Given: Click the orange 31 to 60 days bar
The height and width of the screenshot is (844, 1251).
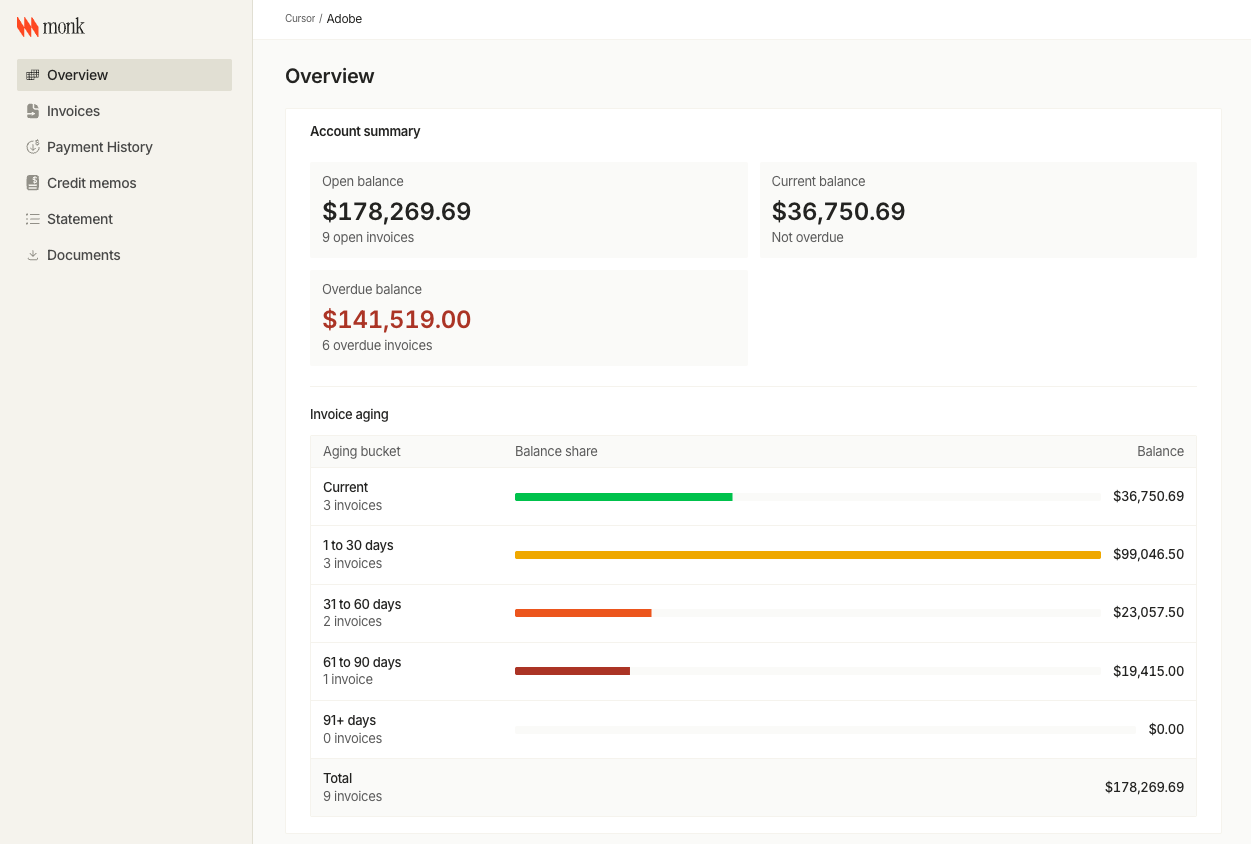Looking at the screenshot, I should tap(583, 613).
